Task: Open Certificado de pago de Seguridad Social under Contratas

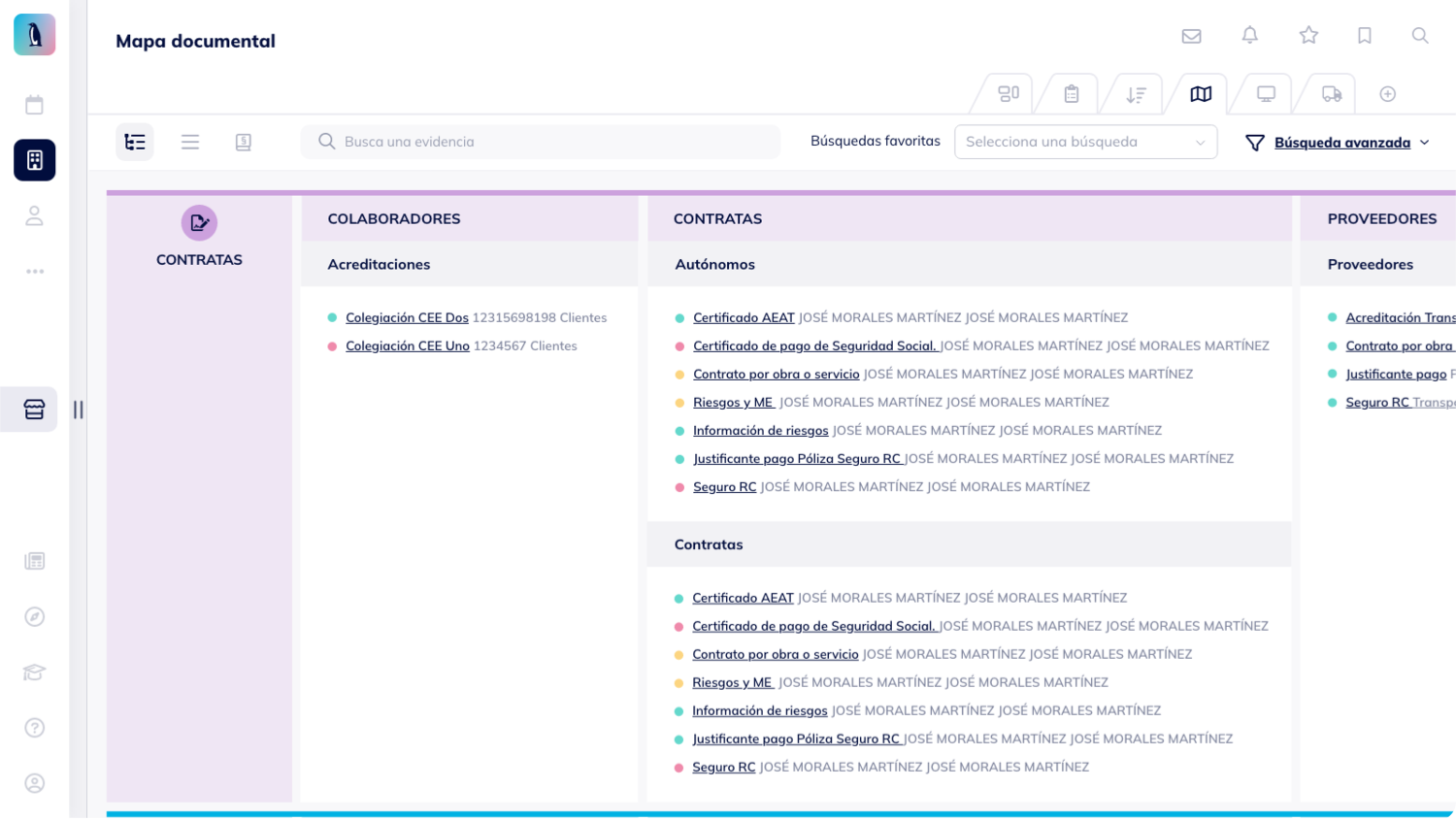Action: click(x=813, y=626)
